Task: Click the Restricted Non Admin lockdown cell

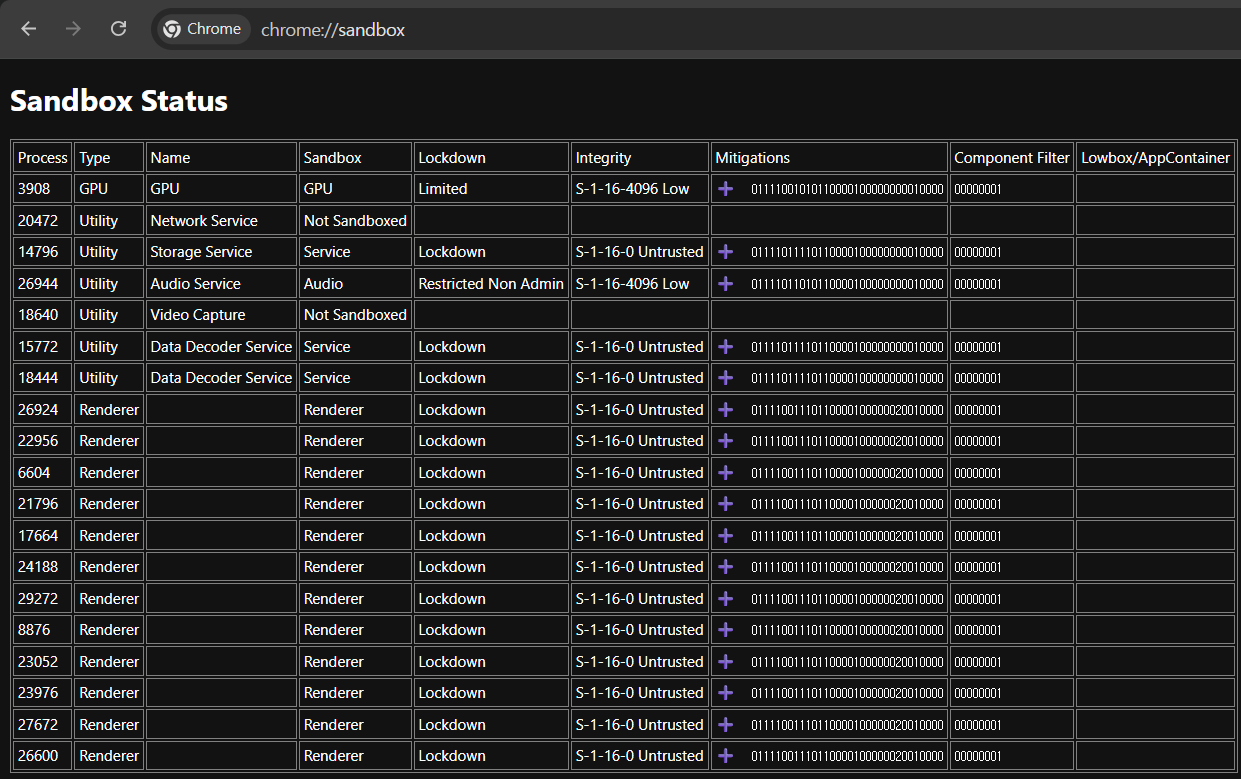Action: point(491,283)
